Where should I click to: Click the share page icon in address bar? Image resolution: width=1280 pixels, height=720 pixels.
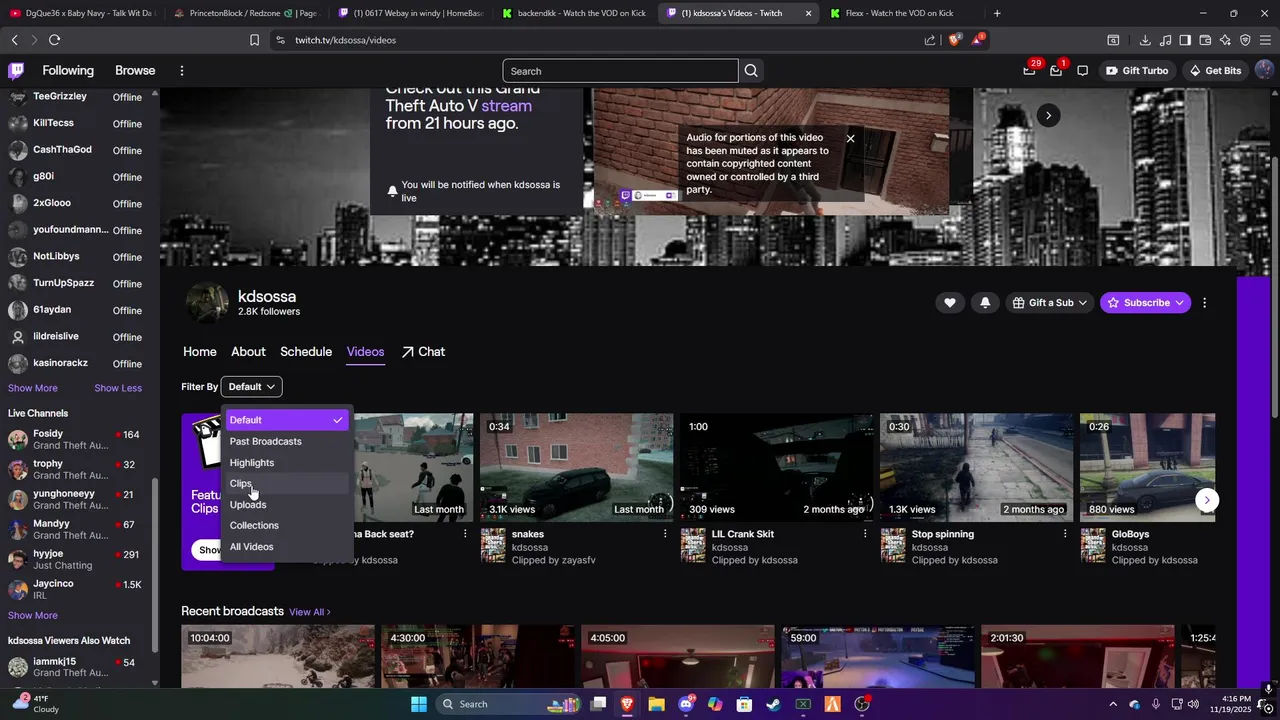(x=930, y=40)
